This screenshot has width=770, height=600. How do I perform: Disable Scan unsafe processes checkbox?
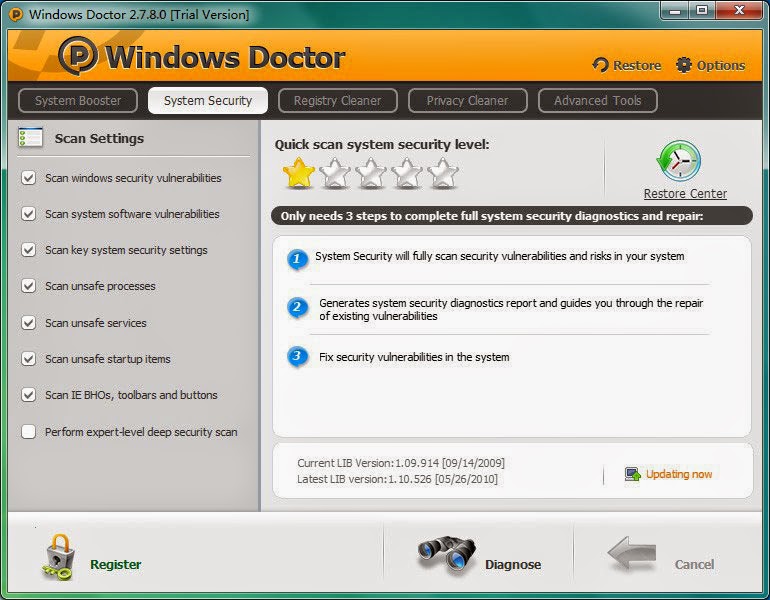point(28,286)
